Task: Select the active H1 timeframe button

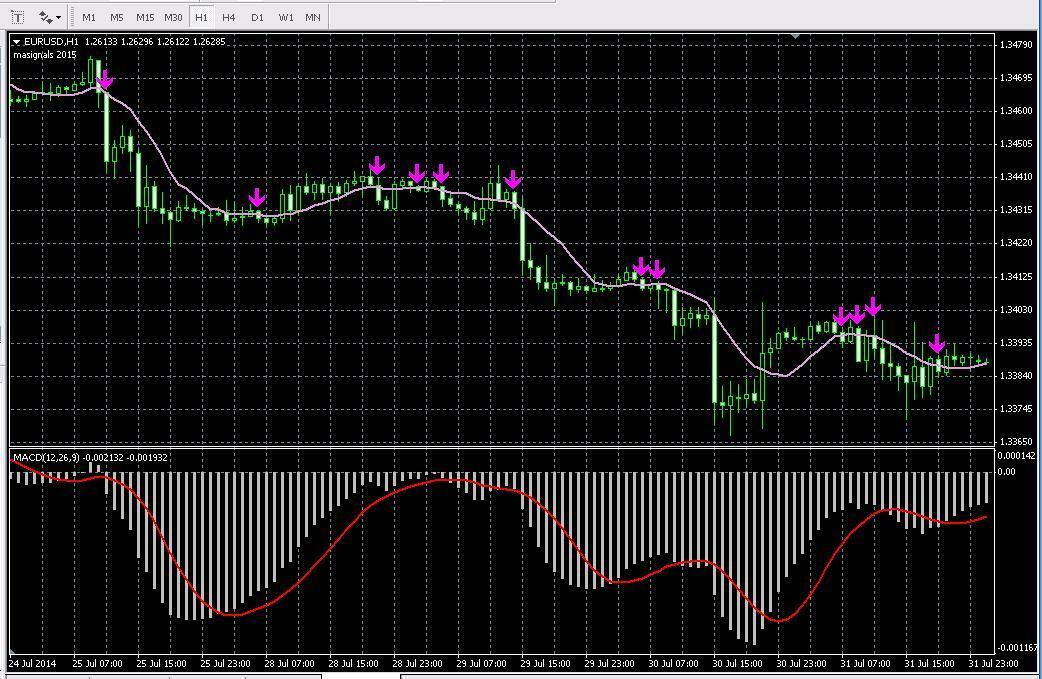Action: 201,17
